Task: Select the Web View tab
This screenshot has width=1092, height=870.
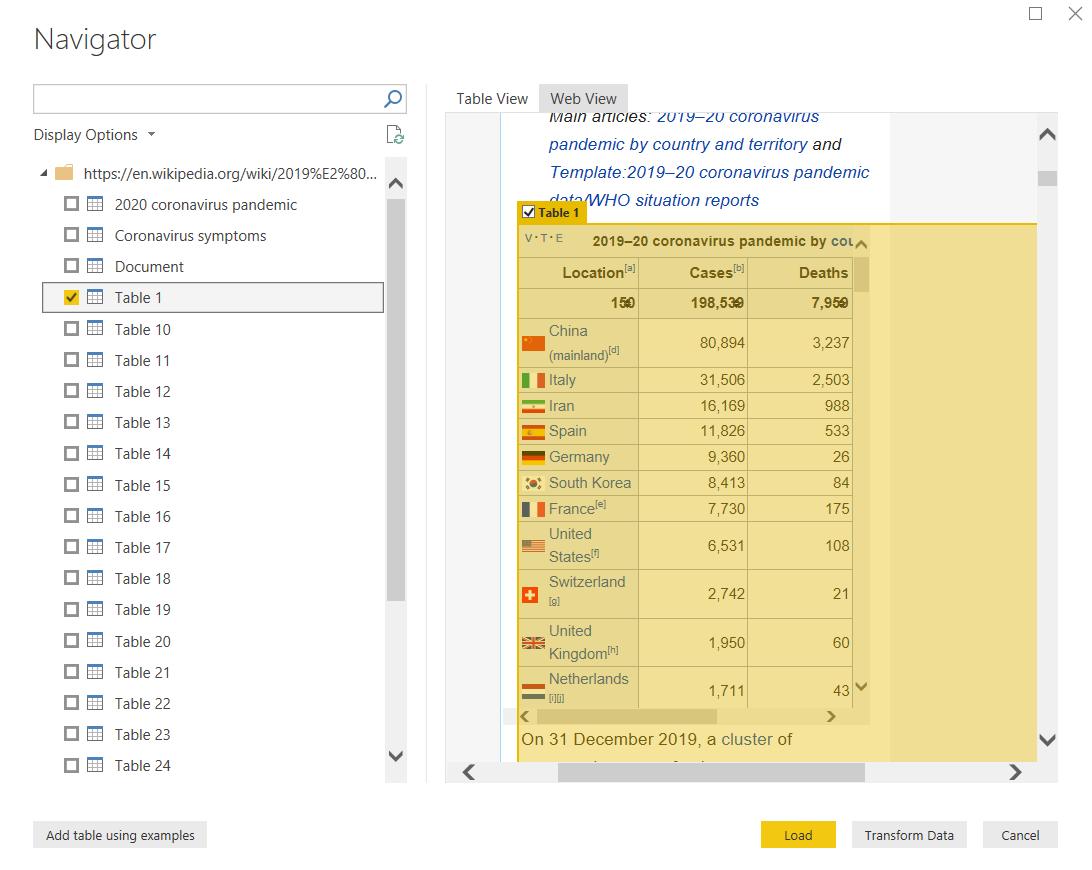Action: (x=583, y=98)
